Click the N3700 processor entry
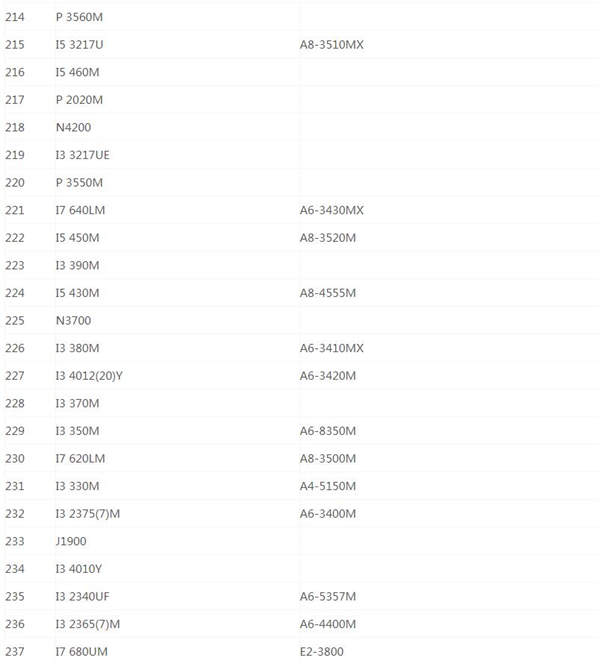600x660 pixels. [x=76, y=320]
